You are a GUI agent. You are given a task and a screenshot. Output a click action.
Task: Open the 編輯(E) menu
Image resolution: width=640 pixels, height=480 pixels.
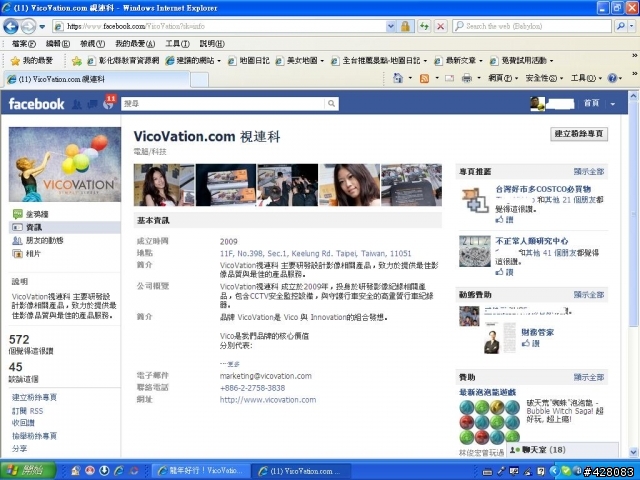point(58,43)
